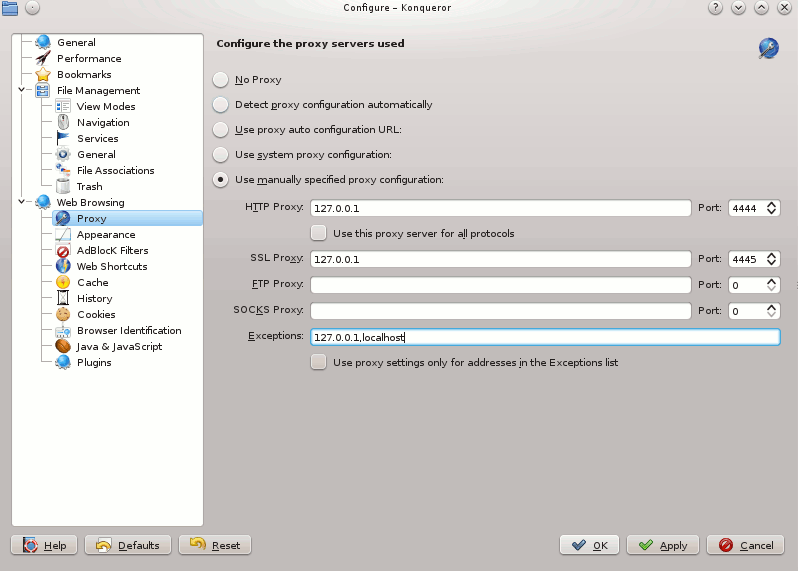The width and height of the screenshot is (798, 571).
Task: Click the title bar help question mark
Action: (715, 8)
